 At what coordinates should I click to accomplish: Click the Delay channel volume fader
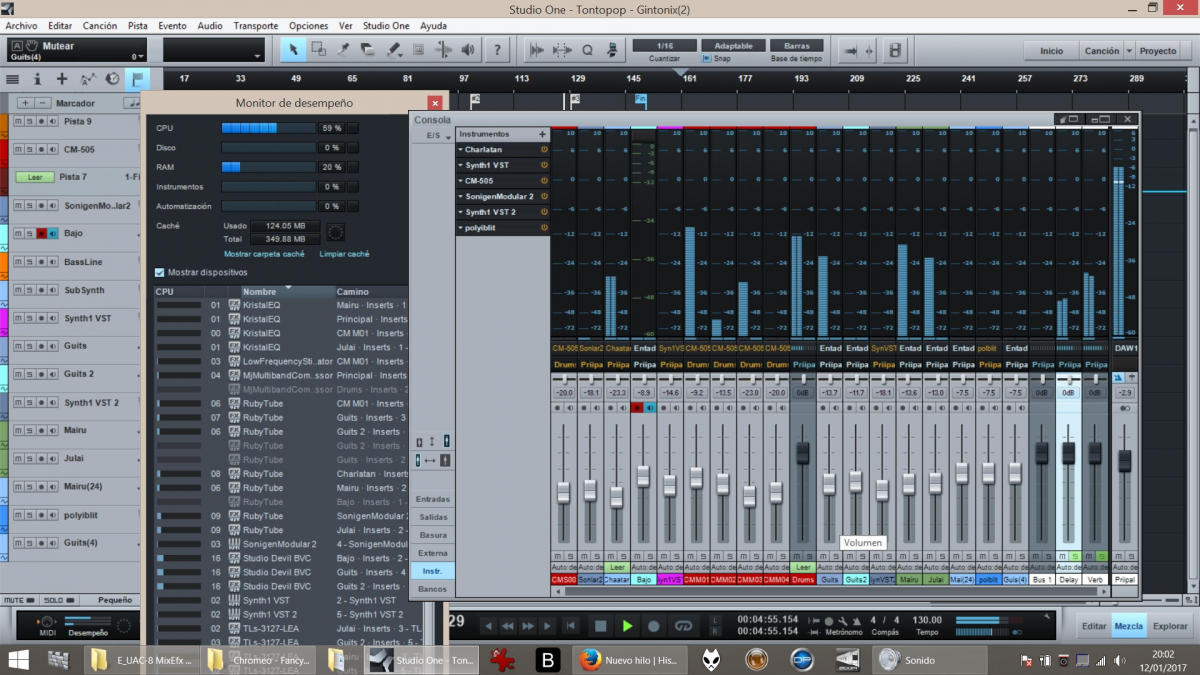pos(1068,453)
